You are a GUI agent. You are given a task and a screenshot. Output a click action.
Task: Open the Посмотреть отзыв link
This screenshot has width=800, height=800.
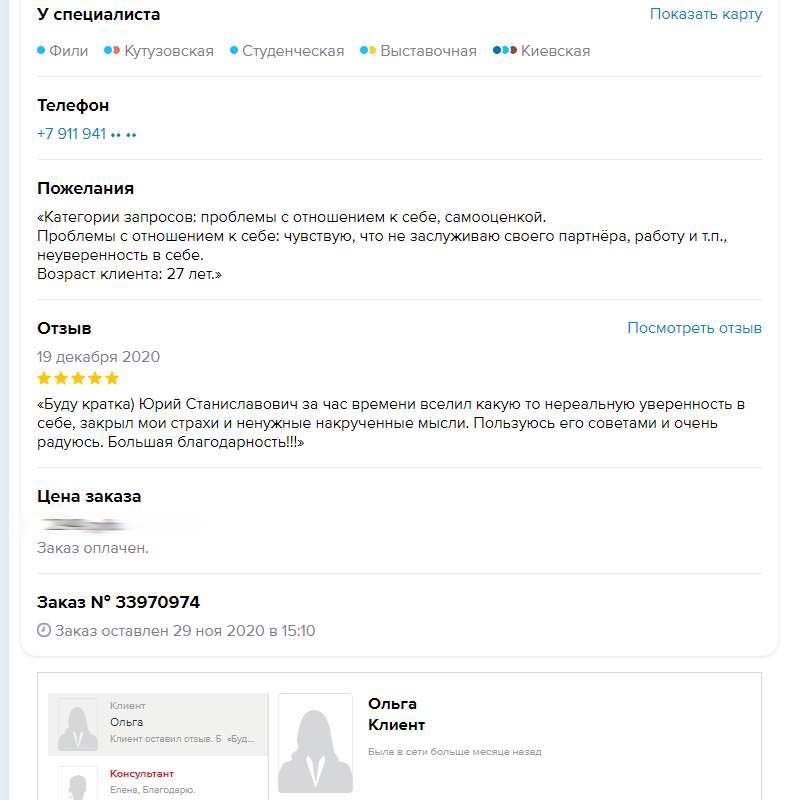point(694,328)
